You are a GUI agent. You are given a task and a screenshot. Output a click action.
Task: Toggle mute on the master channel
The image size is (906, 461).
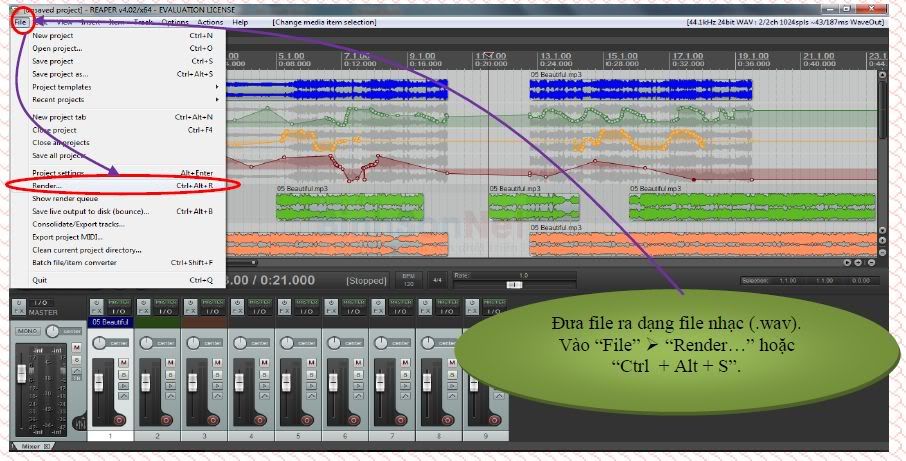pyautogui.click(x=76, y=346)
